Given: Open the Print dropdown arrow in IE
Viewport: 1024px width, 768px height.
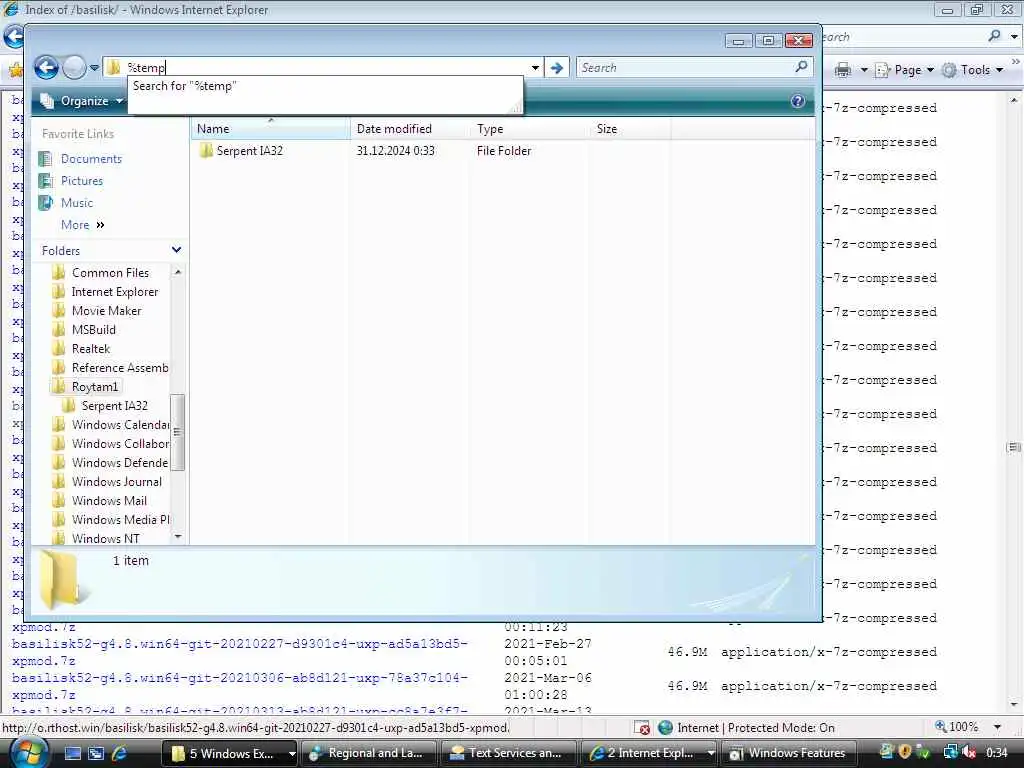Looking at the screenshot, I should 864,70.
